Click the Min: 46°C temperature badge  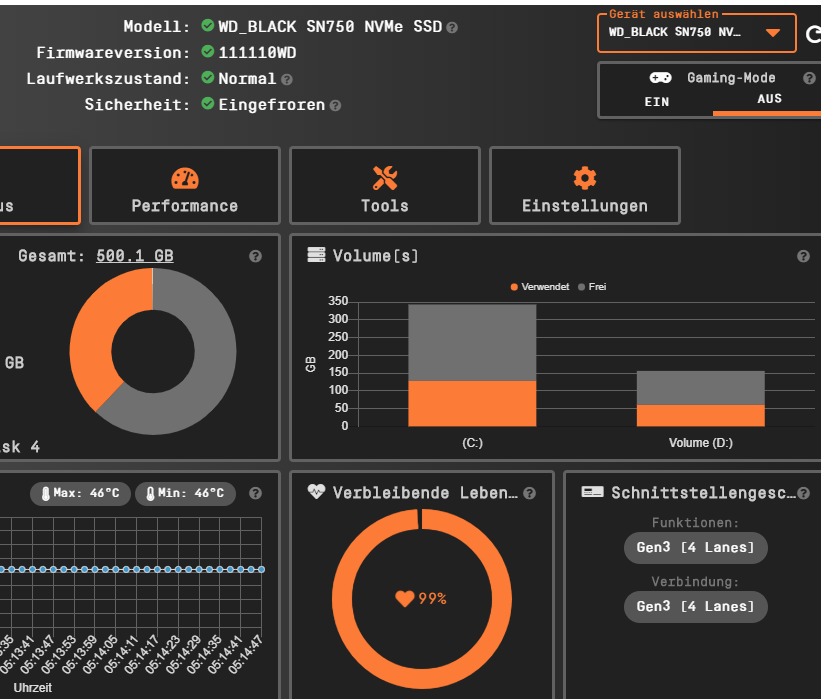pos(185,494)
